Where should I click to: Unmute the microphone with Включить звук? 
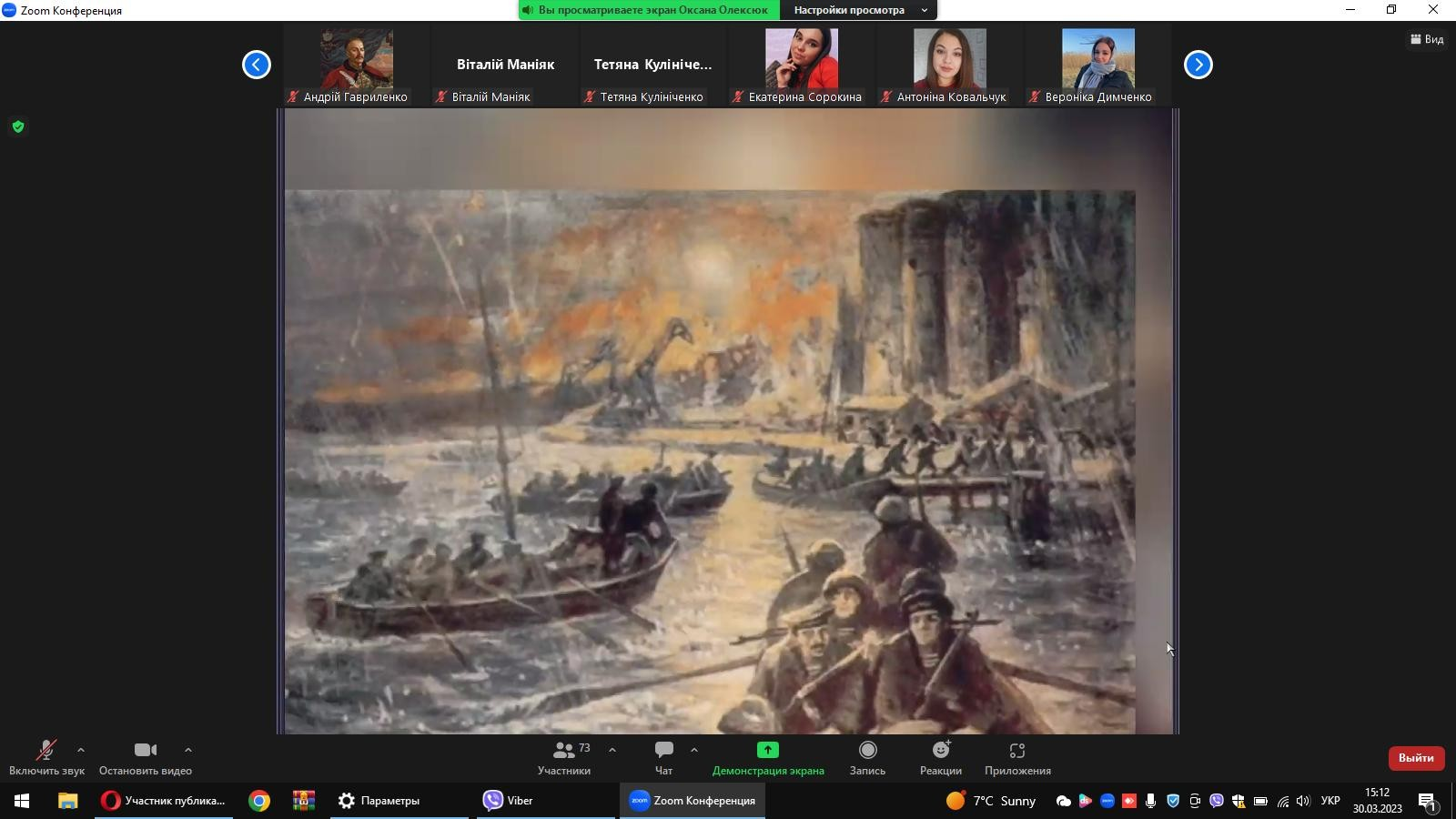click(x=46, y=758)
